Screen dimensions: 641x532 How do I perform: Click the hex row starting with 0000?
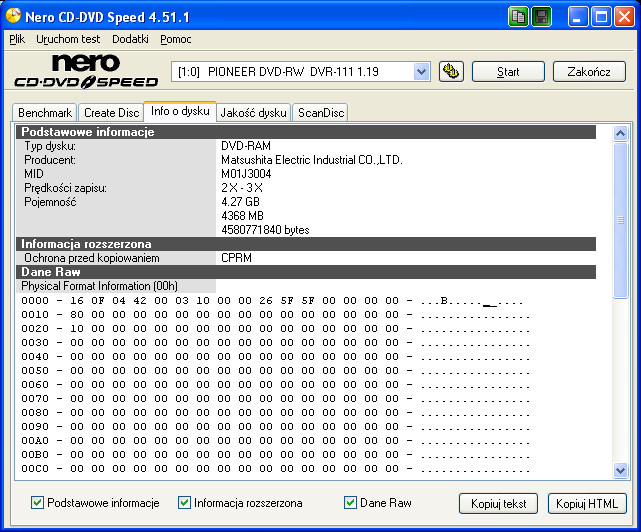click(272, 301)
